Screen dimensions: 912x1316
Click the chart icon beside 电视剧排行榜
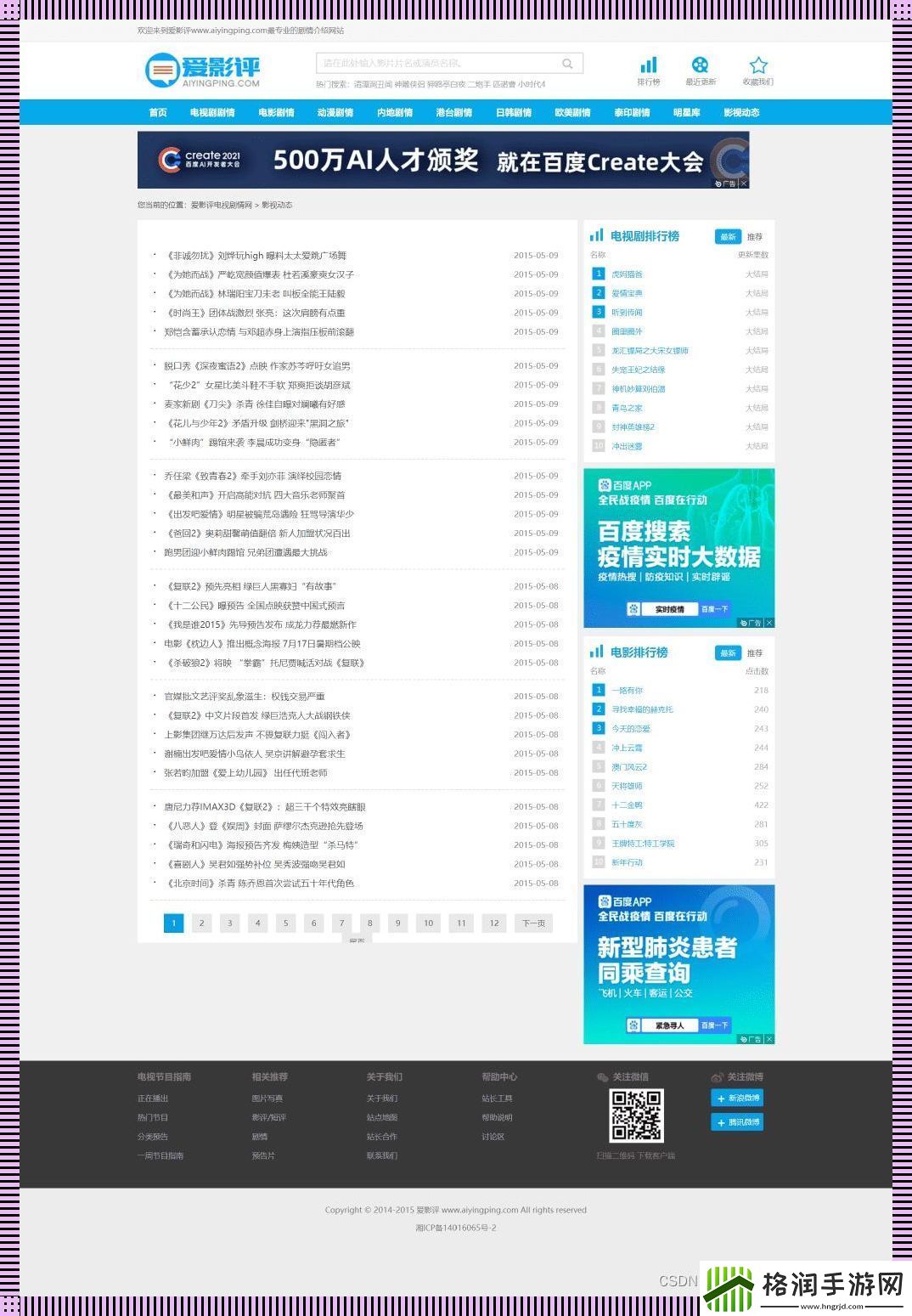point(596,235)
